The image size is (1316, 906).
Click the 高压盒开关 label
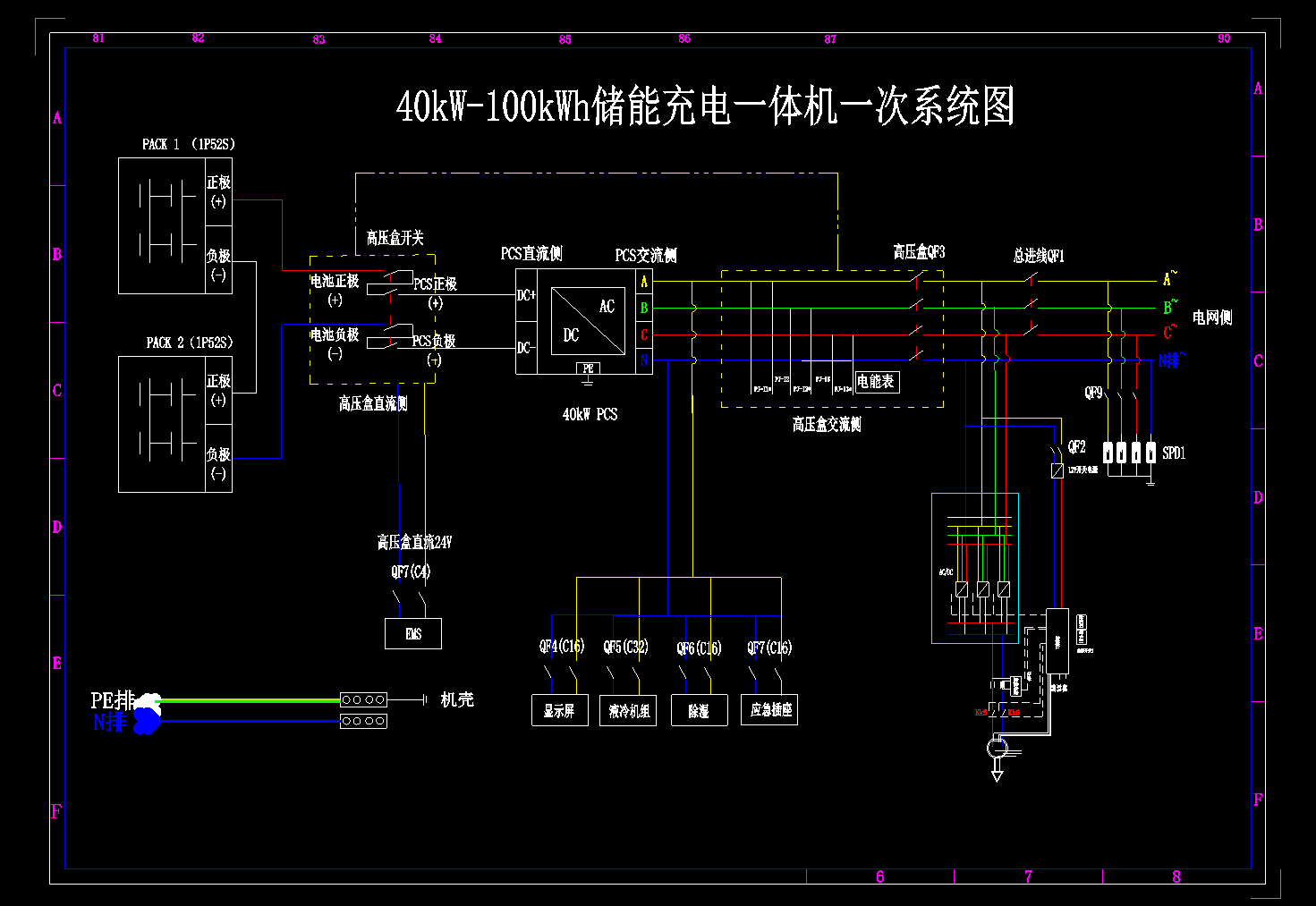coord(395,238)
